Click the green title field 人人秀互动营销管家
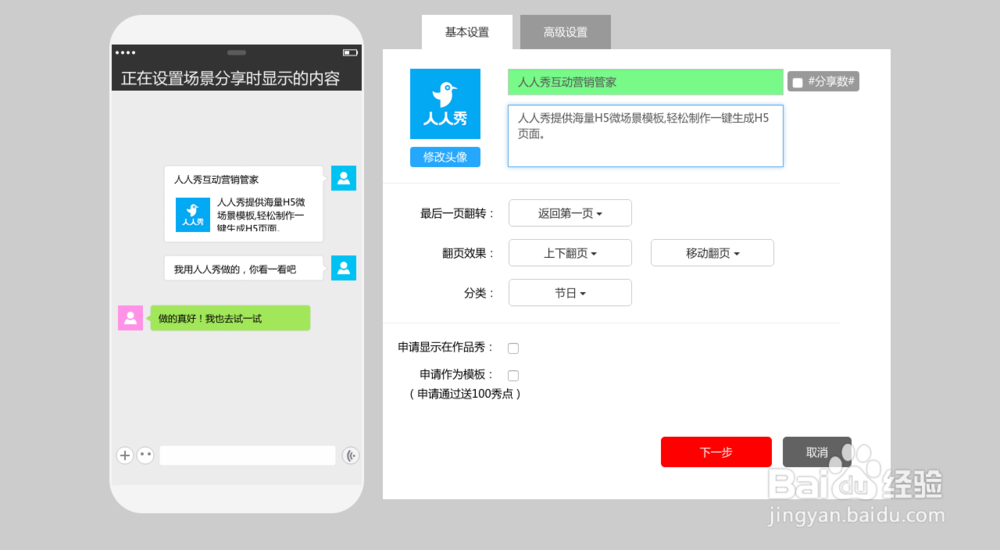The width and height of the screenshot is (1000, 550). click(x=645, y=82)
